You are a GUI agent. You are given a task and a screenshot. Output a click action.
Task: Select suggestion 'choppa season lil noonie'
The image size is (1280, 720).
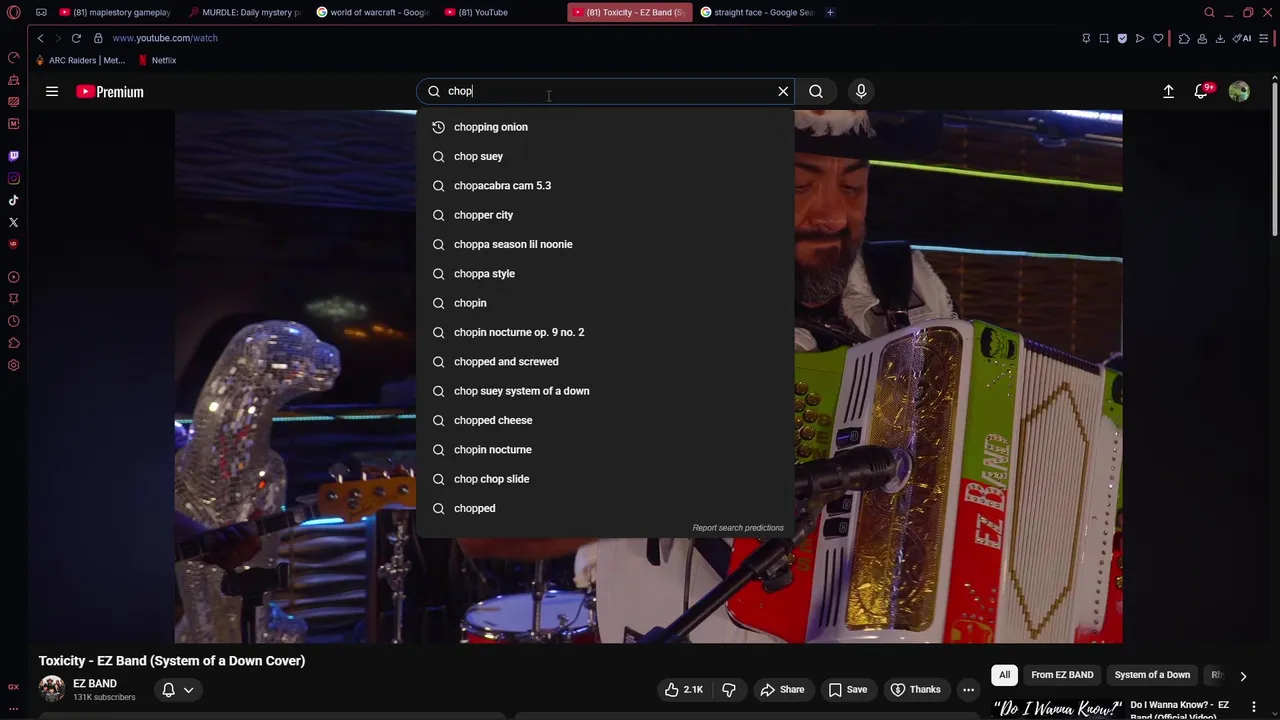[605, 244]
